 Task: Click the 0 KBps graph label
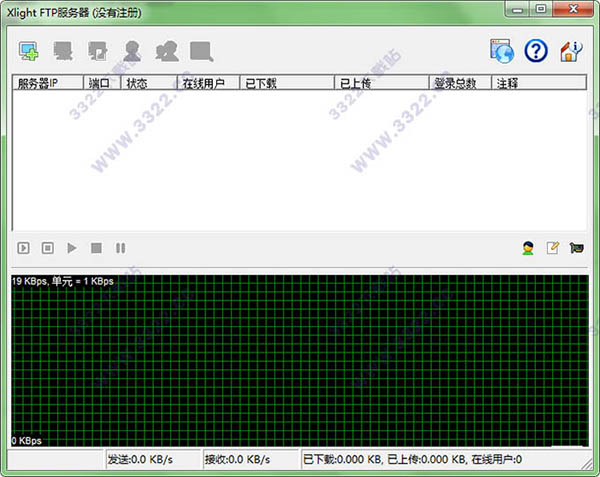click(26, 441)
